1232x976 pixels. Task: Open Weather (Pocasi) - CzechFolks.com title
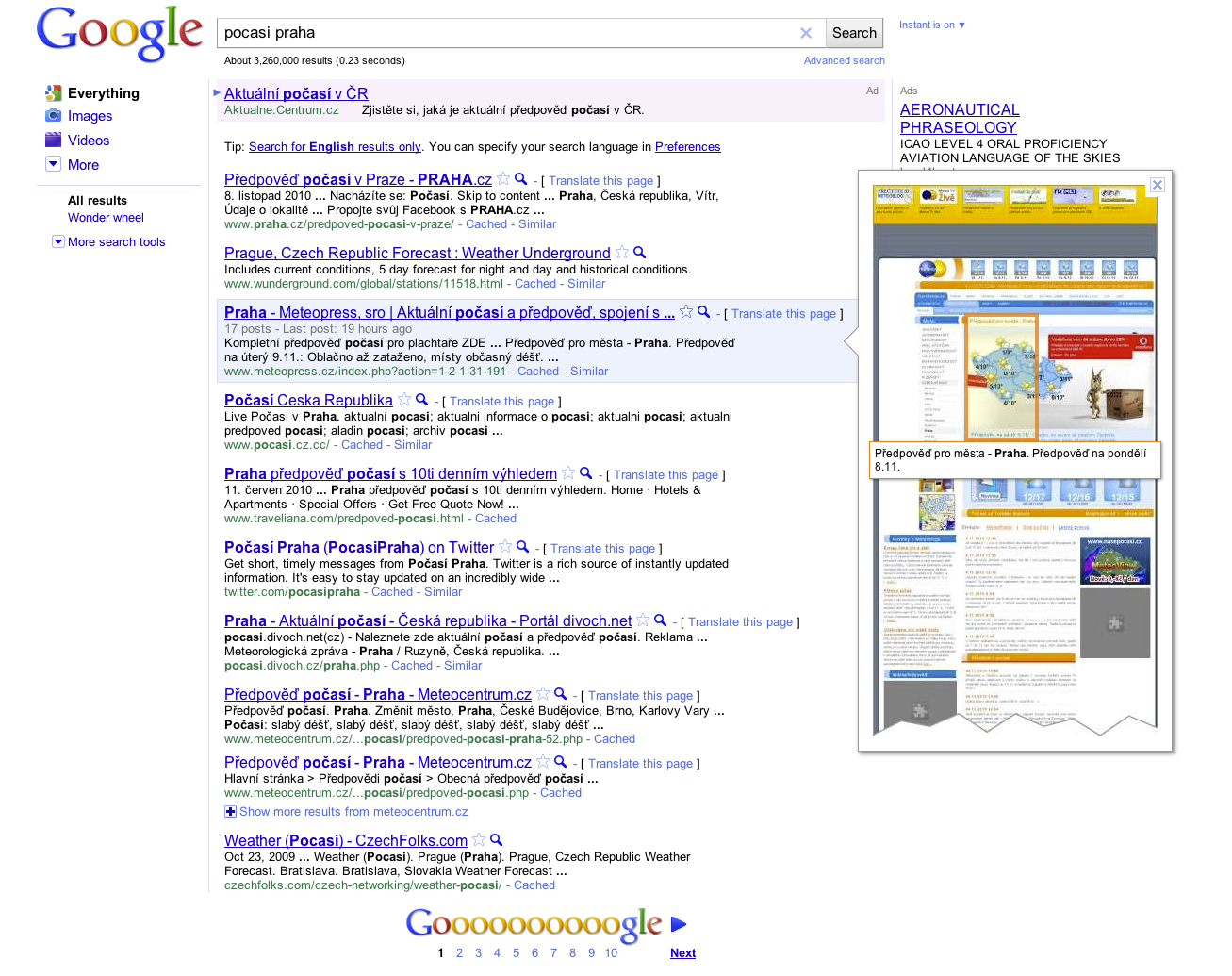click(346, 840)
